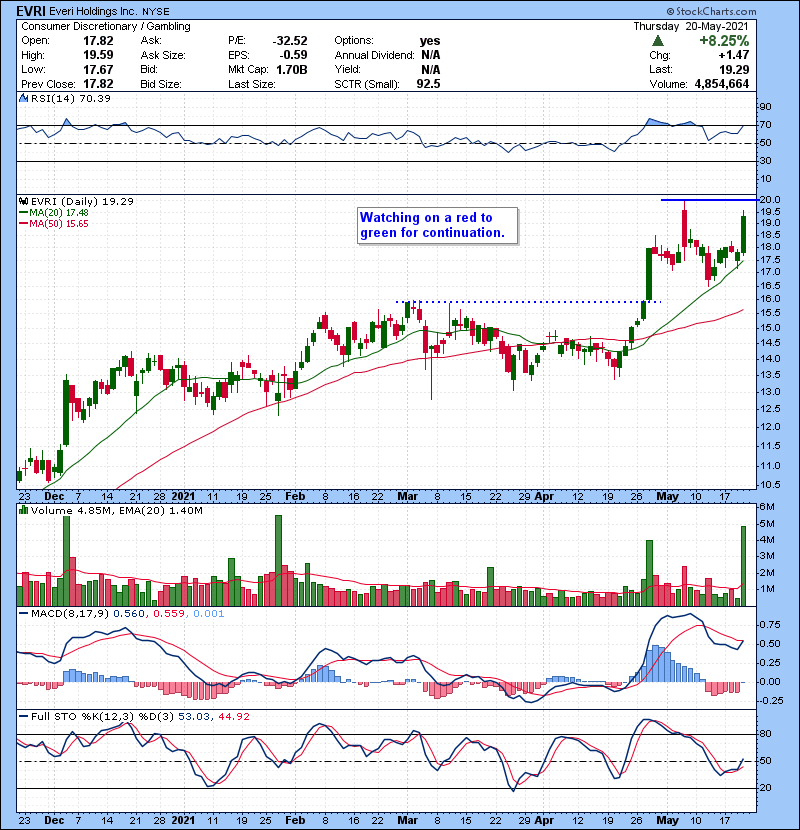Click the 'Annual Dividend:' N/A value
The height and width of the screenshot is (830, 800).
(430, 55)
